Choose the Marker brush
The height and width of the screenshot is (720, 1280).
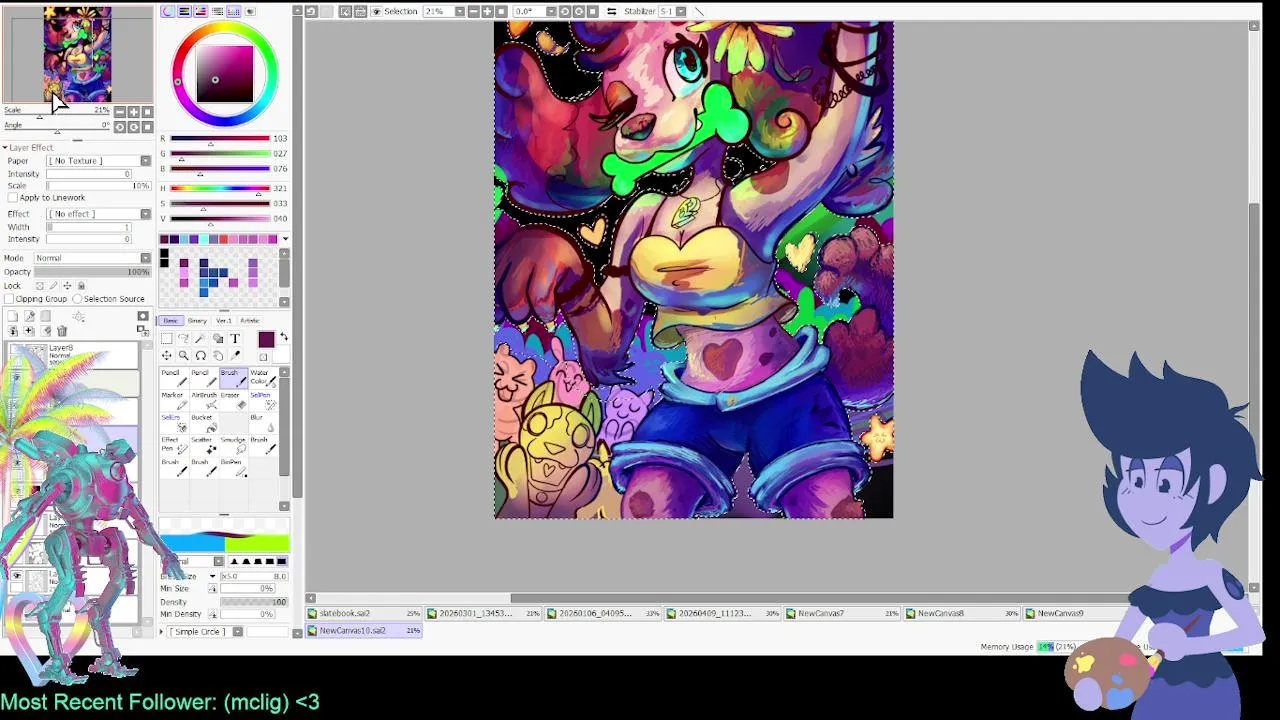pos(175,400)
